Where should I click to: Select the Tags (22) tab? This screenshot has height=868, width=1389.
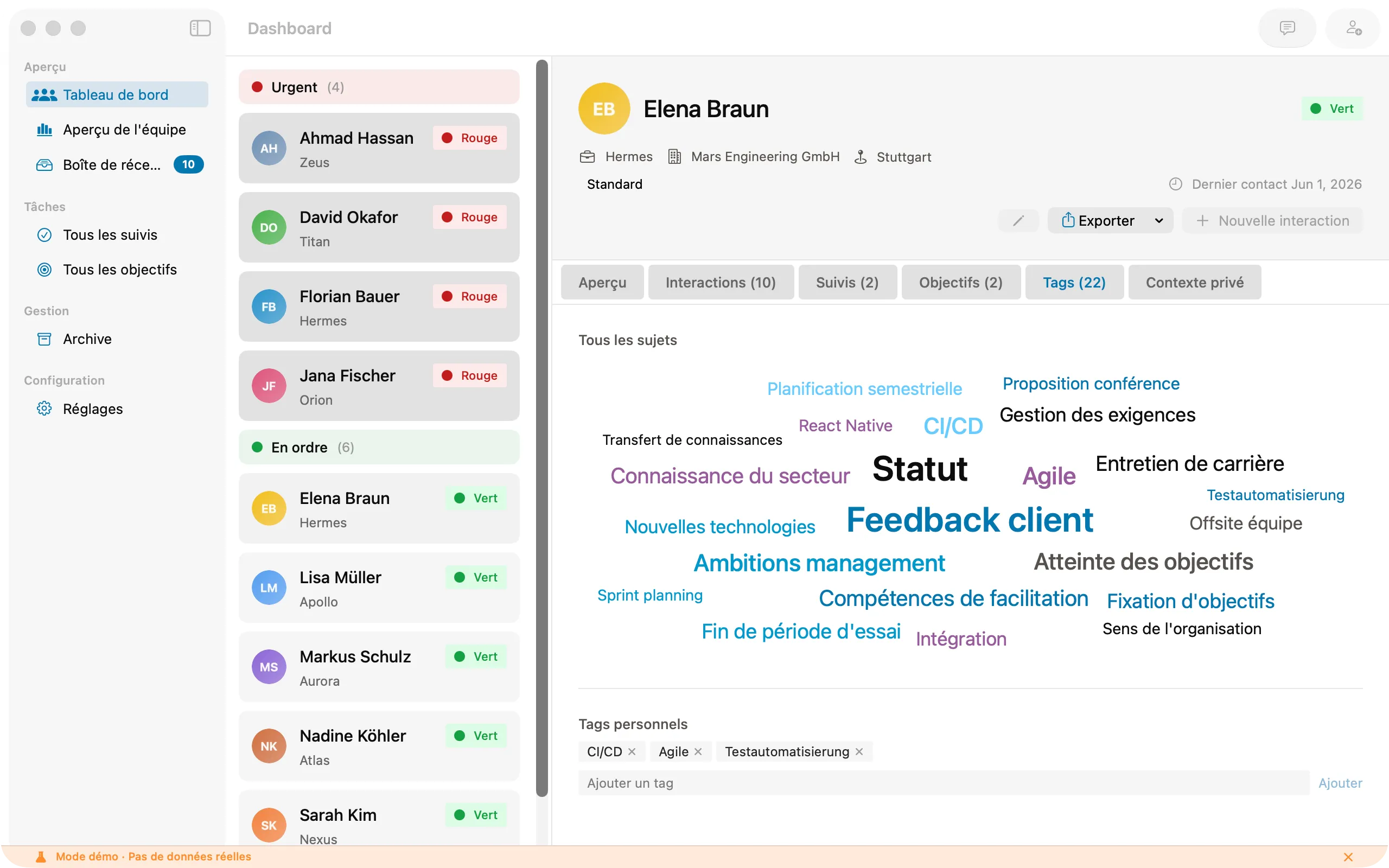1074,283
